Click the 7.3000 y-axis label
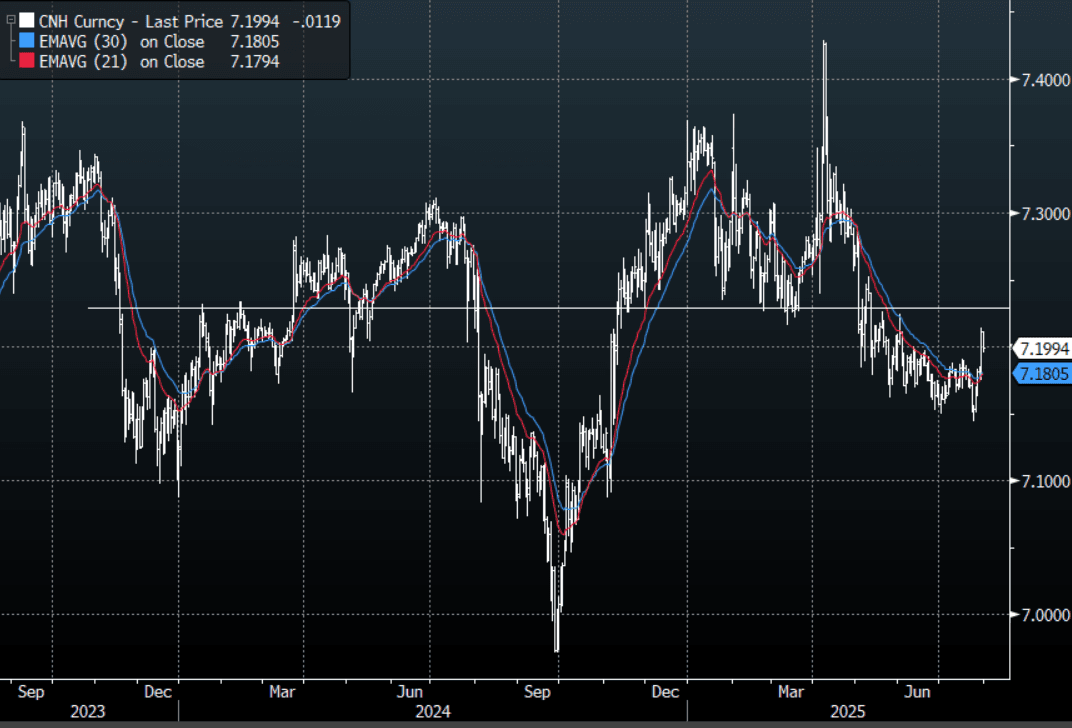Screen dimensions: 1072x728 click(1041, 214)
